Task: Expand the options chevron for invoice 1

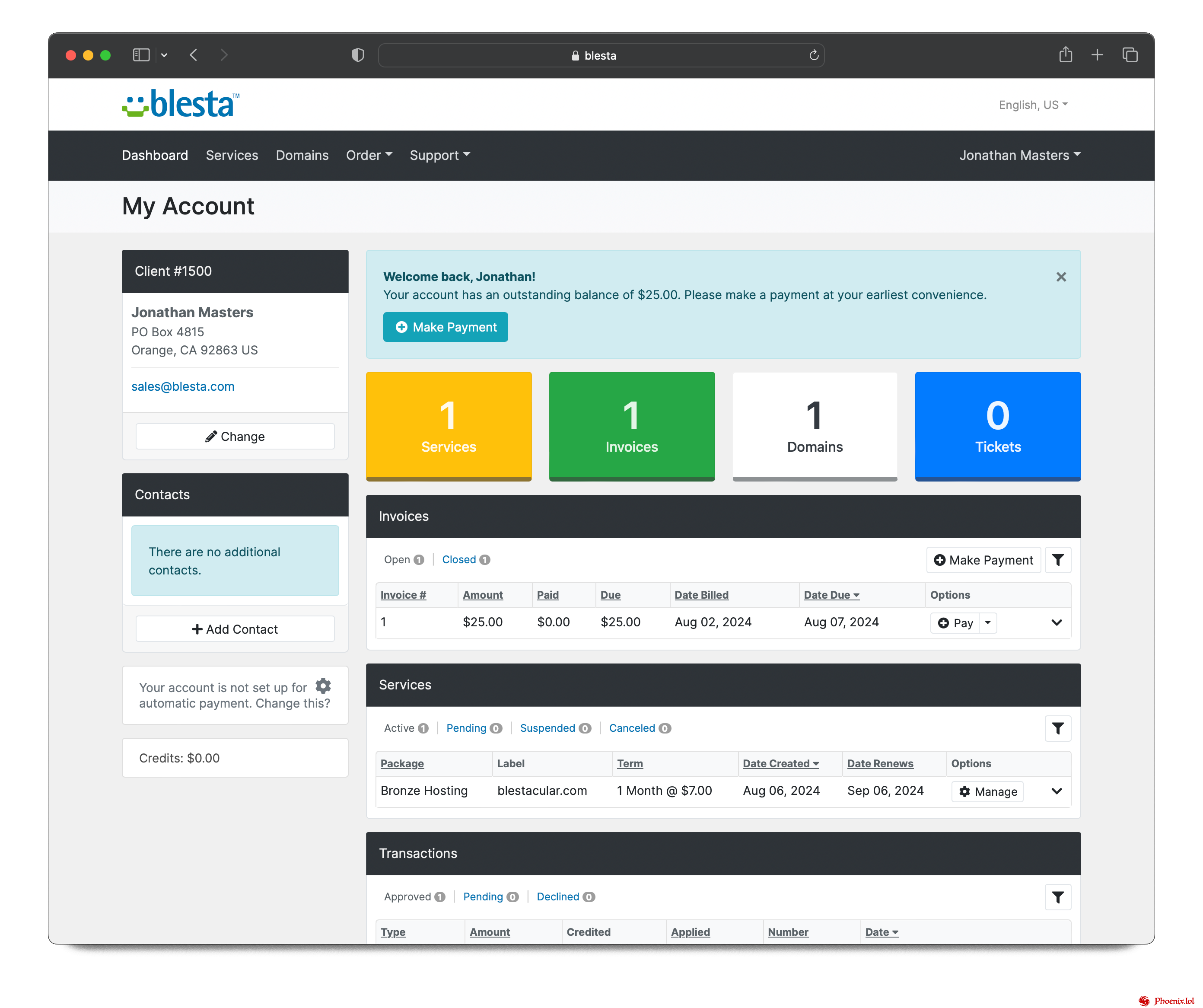Action: tap(1057, 623)
